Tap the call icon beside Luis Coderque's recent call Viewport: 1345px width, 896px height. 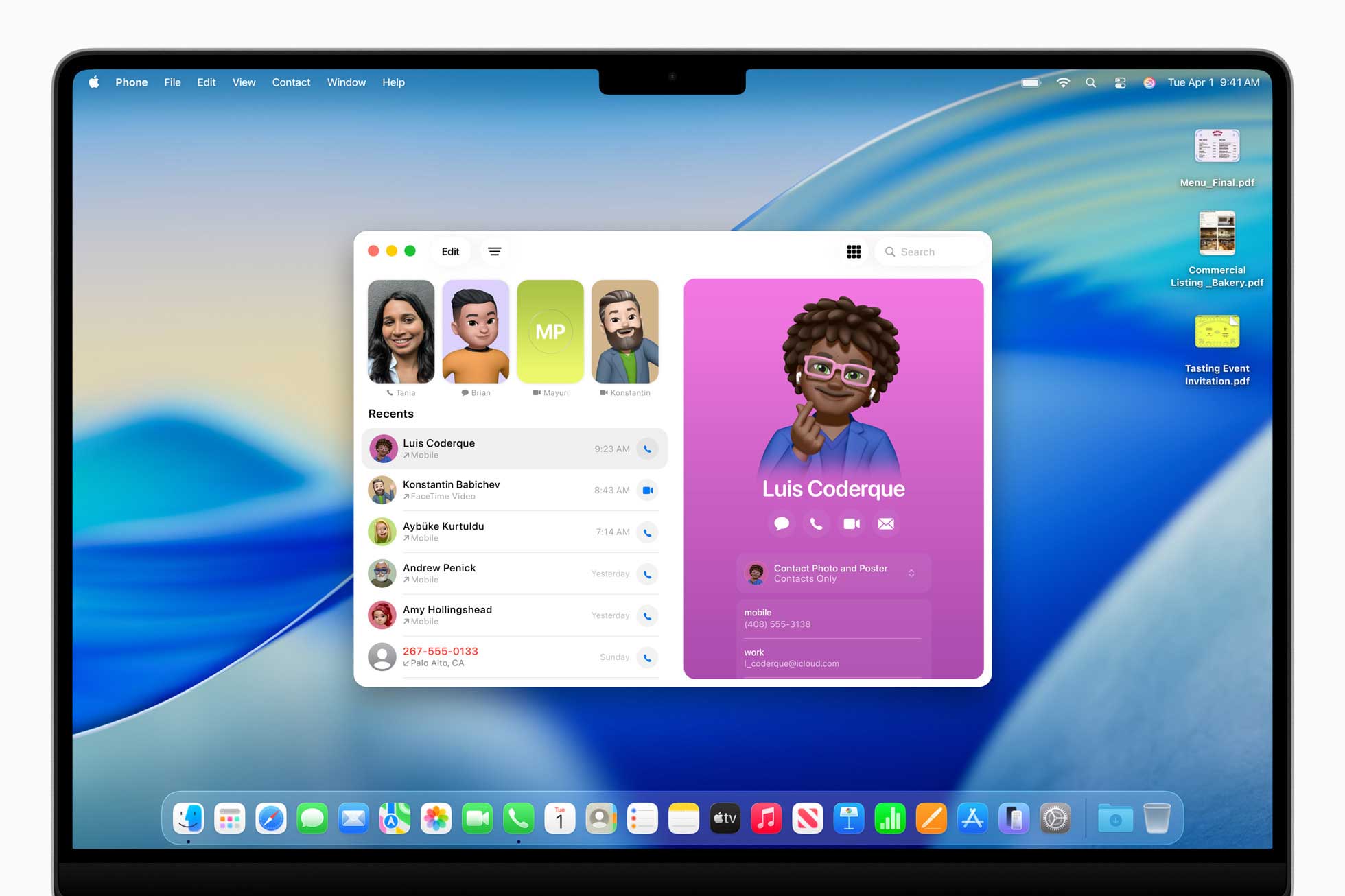tap(648, 449)
